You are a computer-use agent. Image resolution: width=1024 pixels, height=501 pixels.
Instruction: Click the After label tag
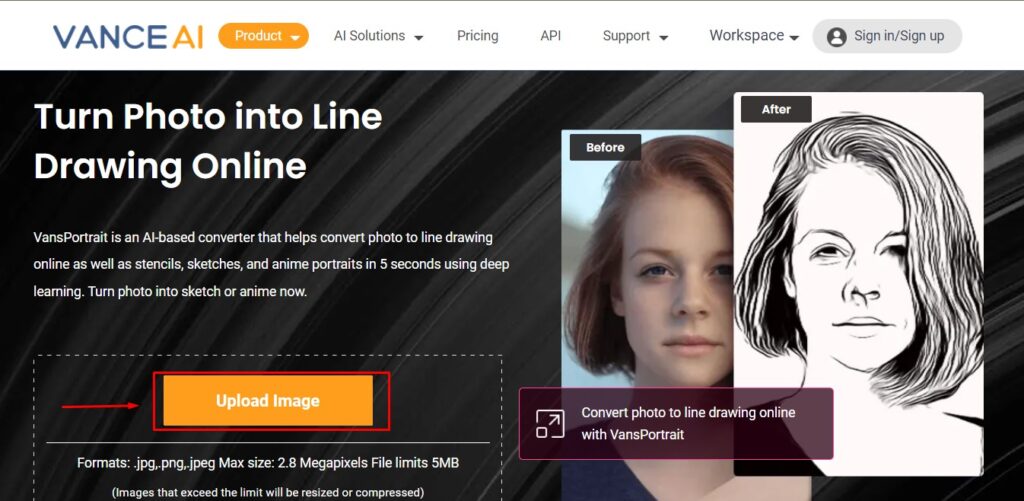[776, 109]
